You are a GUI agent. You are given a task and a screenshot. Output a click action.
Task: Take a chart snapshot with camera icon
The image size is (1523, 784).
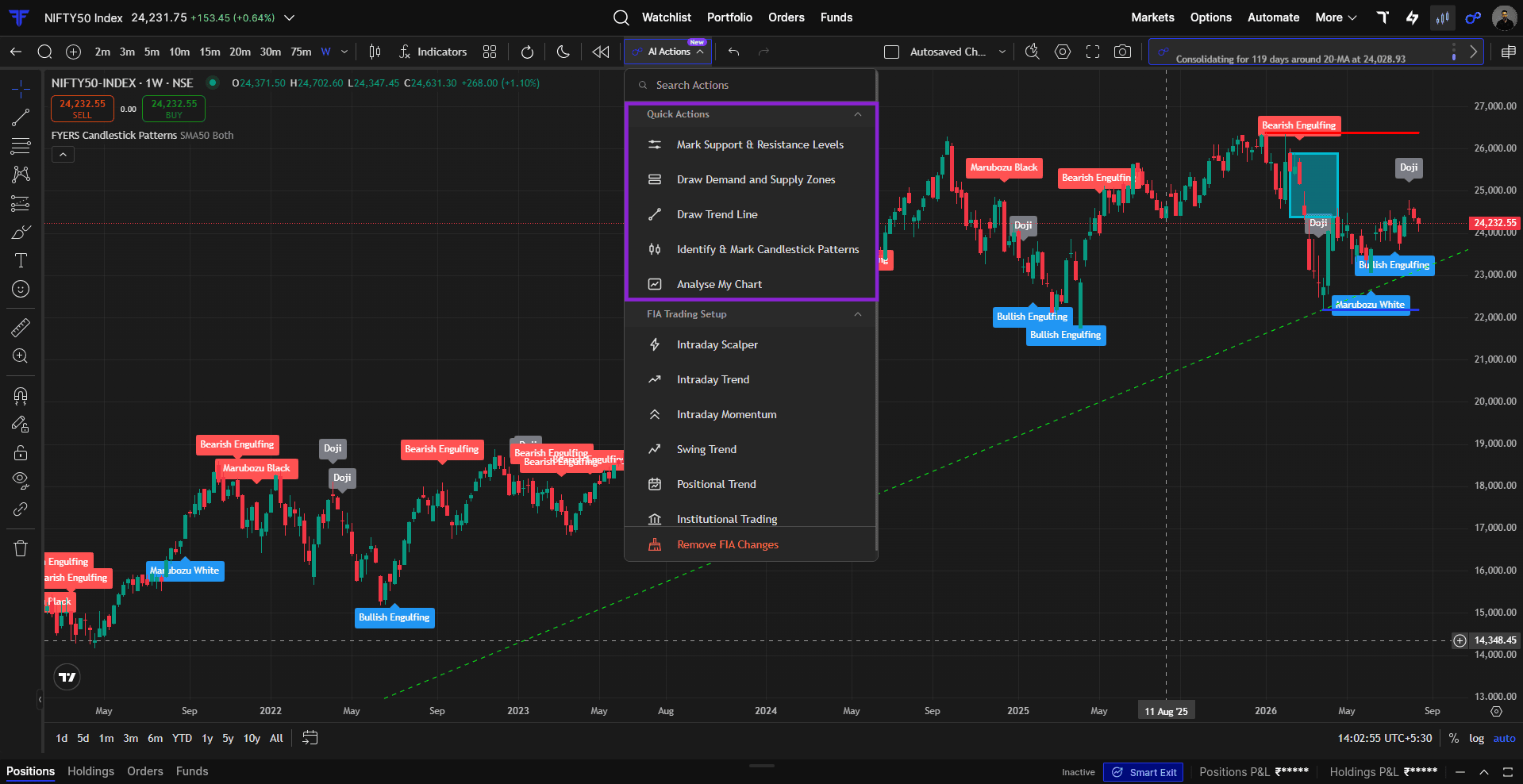[1122, 52]
